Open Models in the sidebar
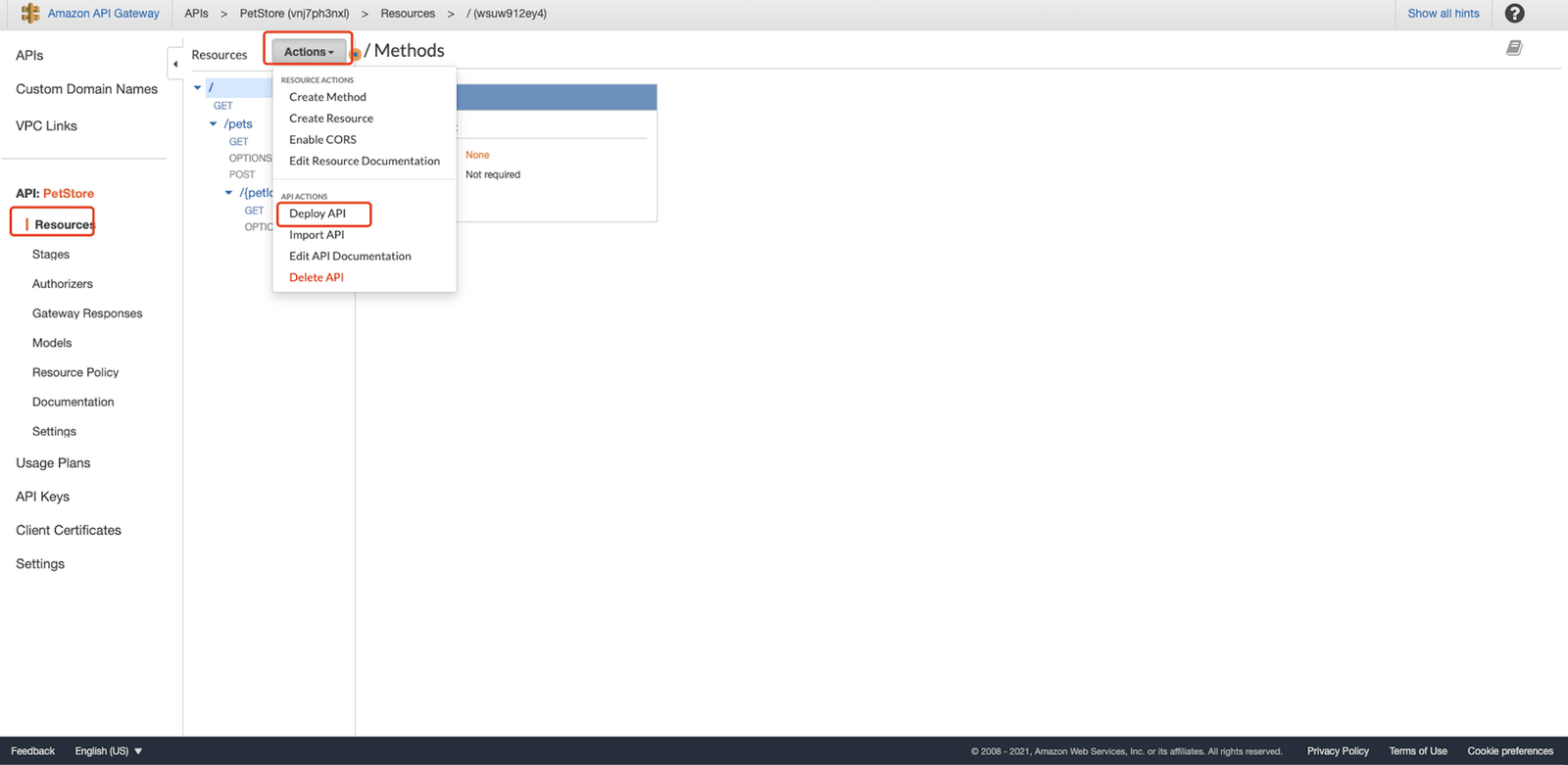The width and height of the screenshot is (1568, 765). 52,343
